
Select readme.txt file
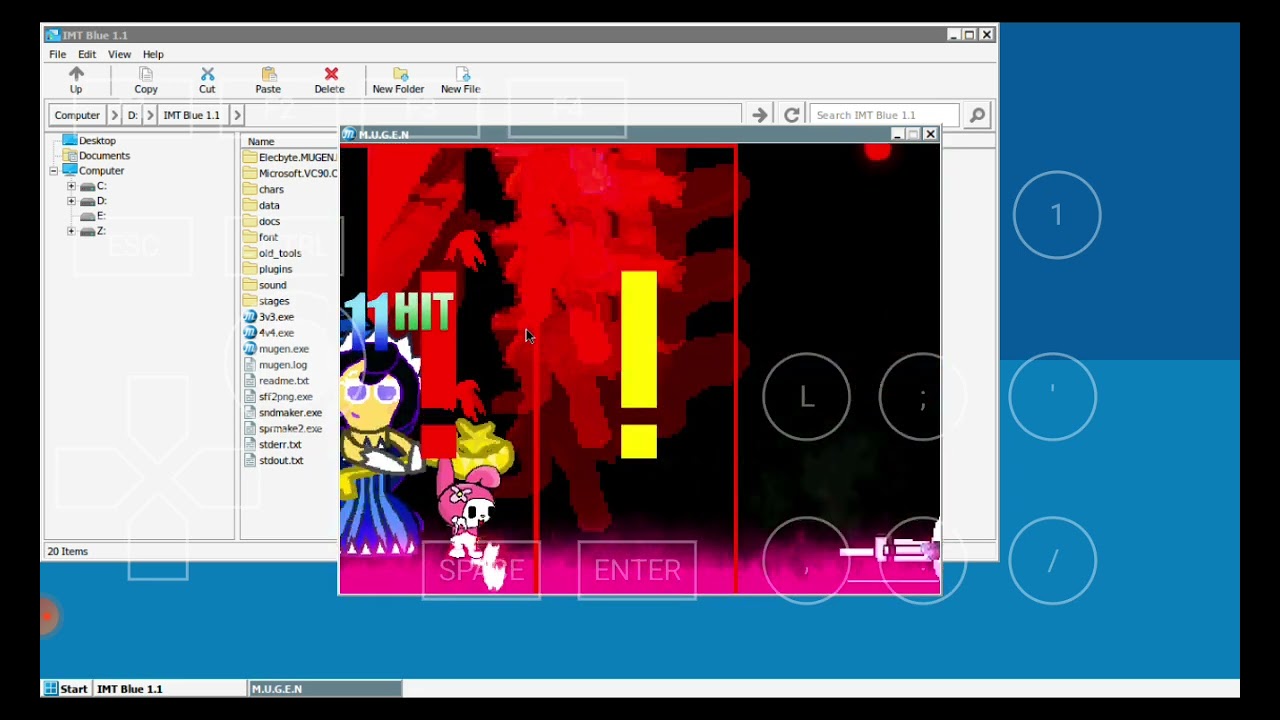[x=277, y=381]
